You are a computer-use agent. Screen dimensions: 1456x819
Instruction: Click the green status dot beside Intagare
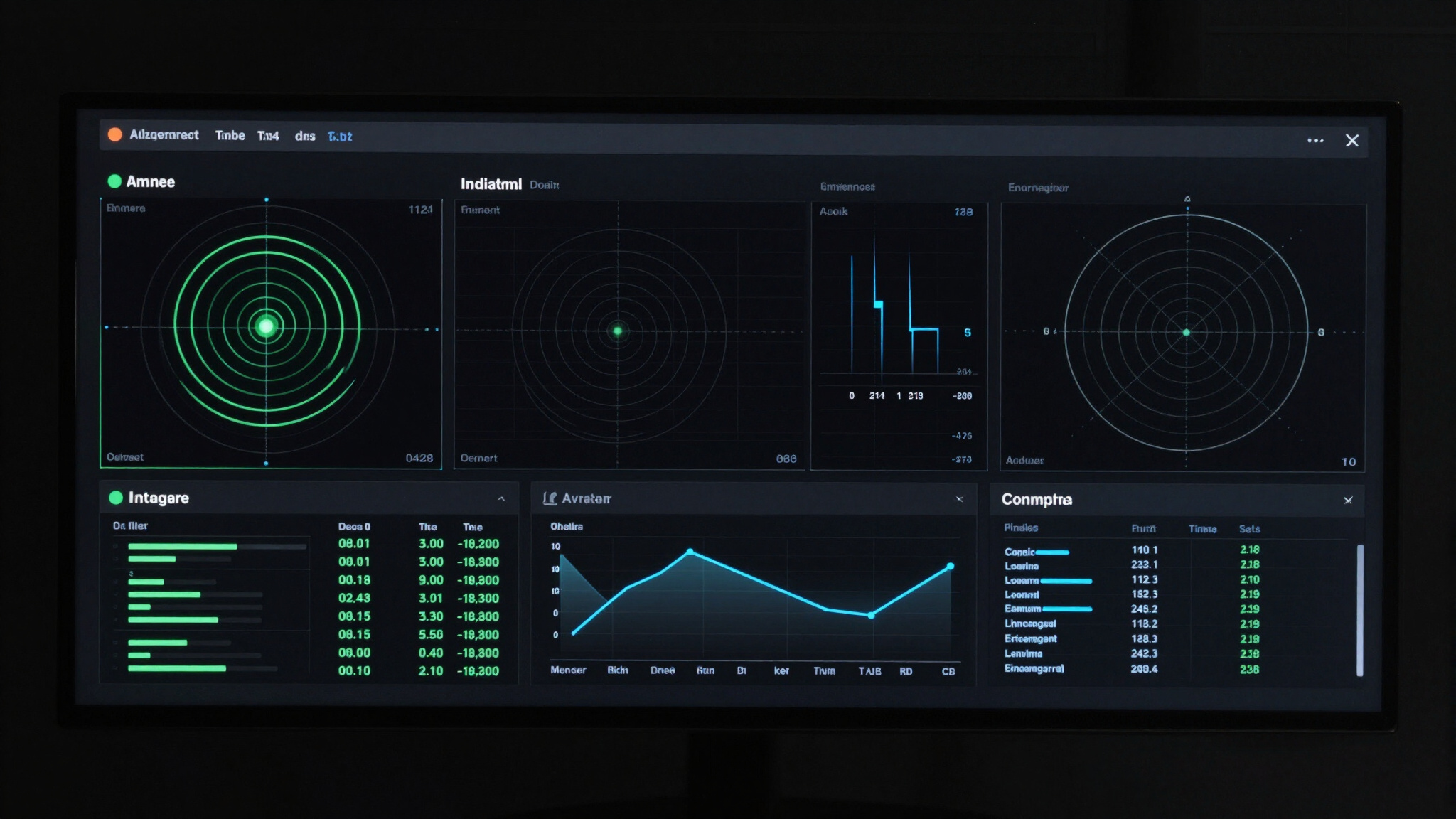pos(116,498)
